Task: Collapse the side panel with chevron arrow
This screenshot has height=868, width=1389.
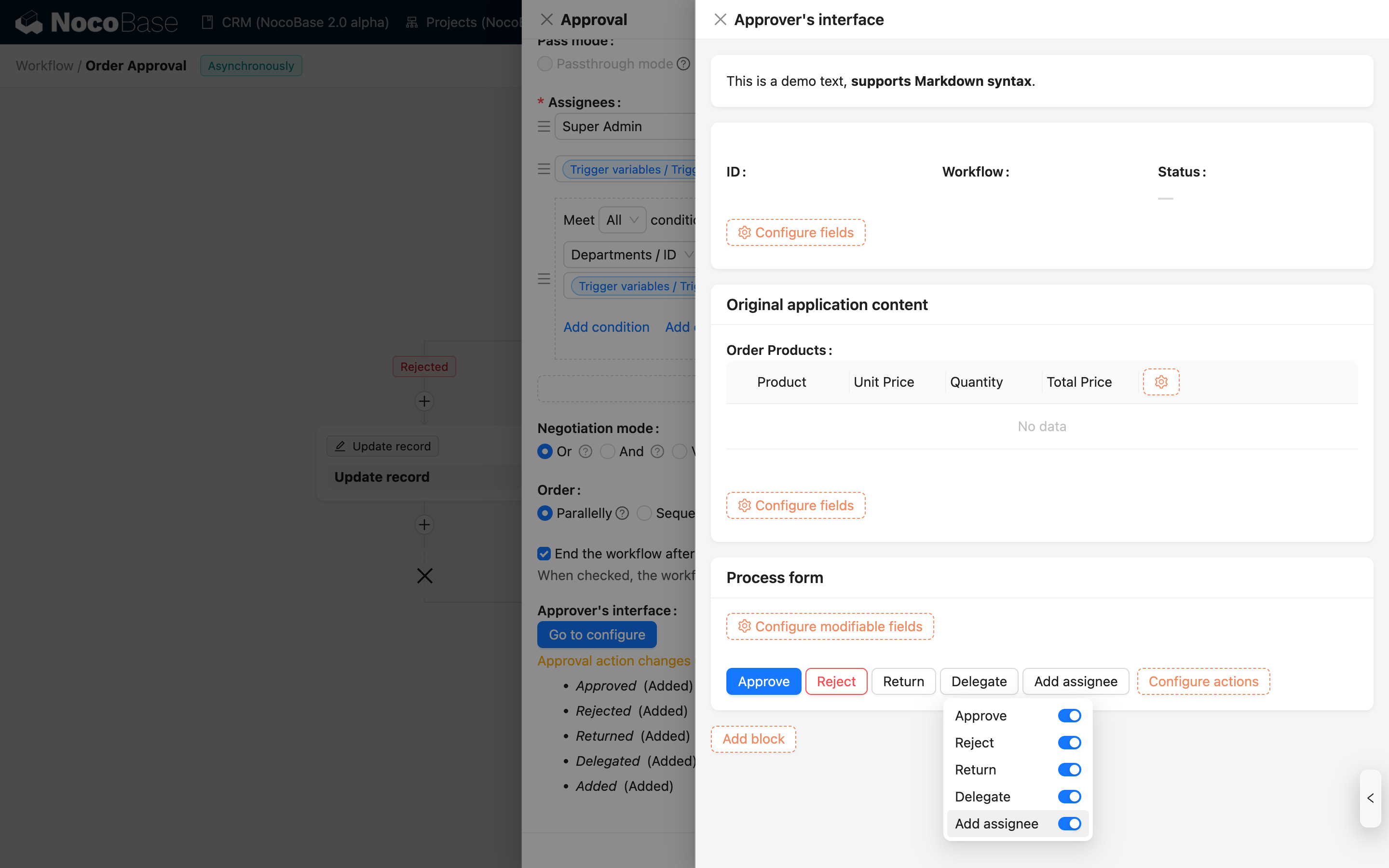Action: pyautogui.click(x=1370, y=798)
